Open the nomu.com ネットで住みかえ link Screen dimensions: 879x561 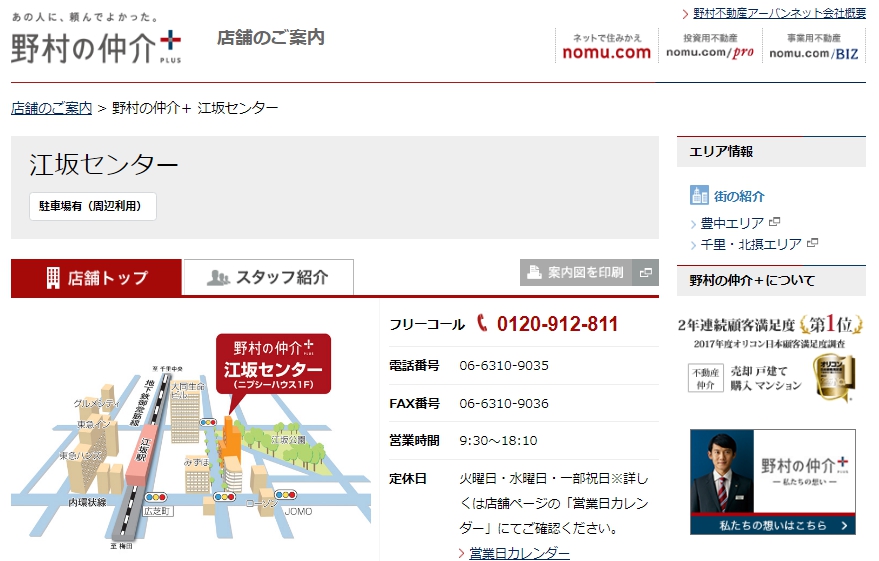pyautogui.click(x=607, y=46)
